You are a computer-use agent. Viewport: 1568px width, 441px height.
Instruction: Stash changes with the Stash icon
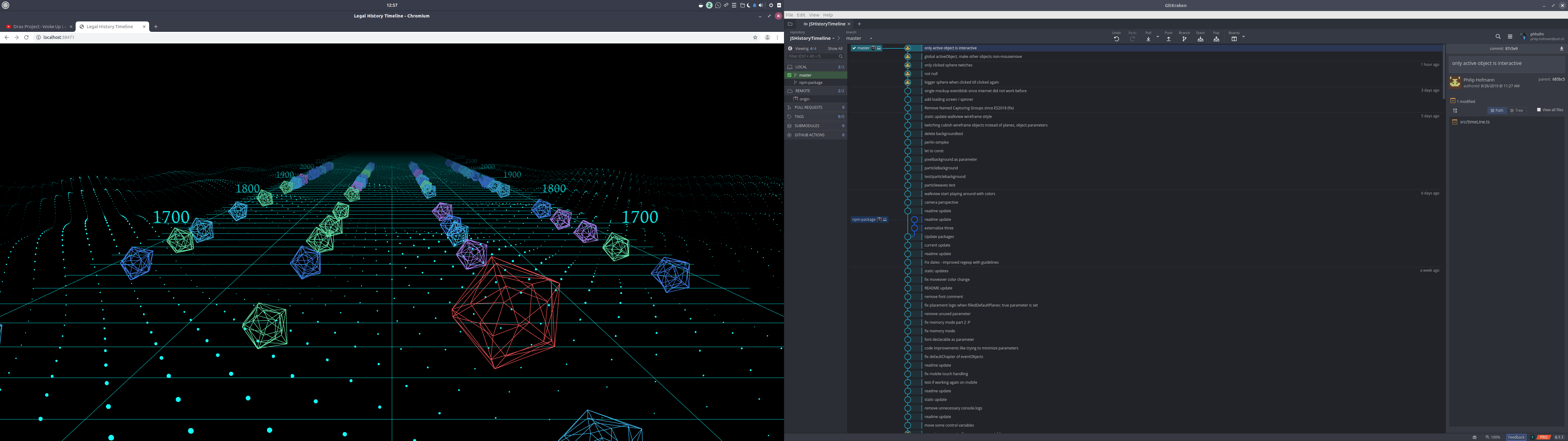(1200, 39)
